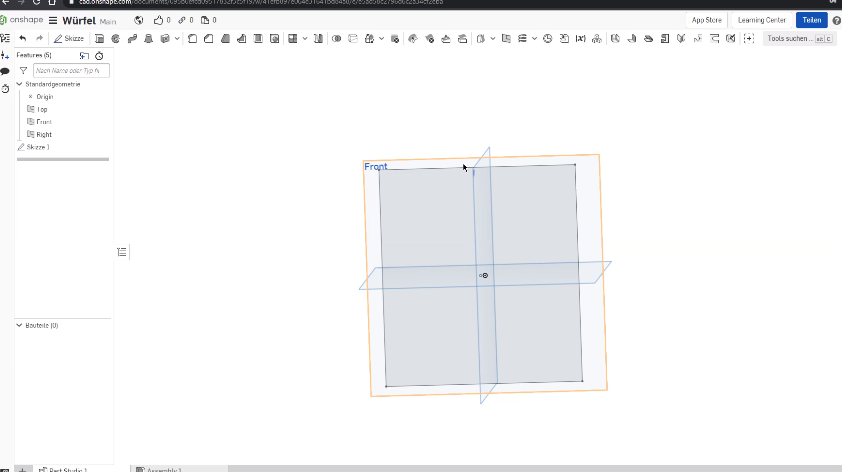Redo the last undone action
The image size is (842, 472).
click(39, 38)
